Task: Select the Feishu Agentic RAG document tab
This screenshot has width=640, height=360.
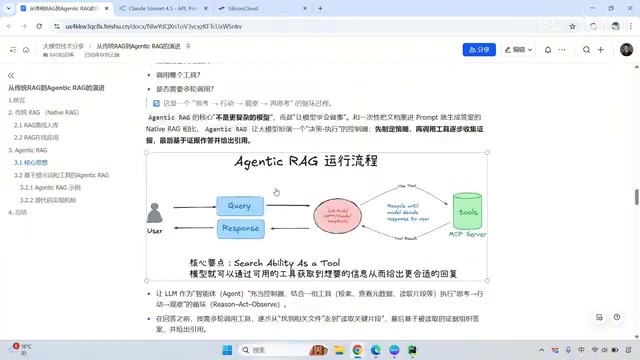Action: [64, 8]
